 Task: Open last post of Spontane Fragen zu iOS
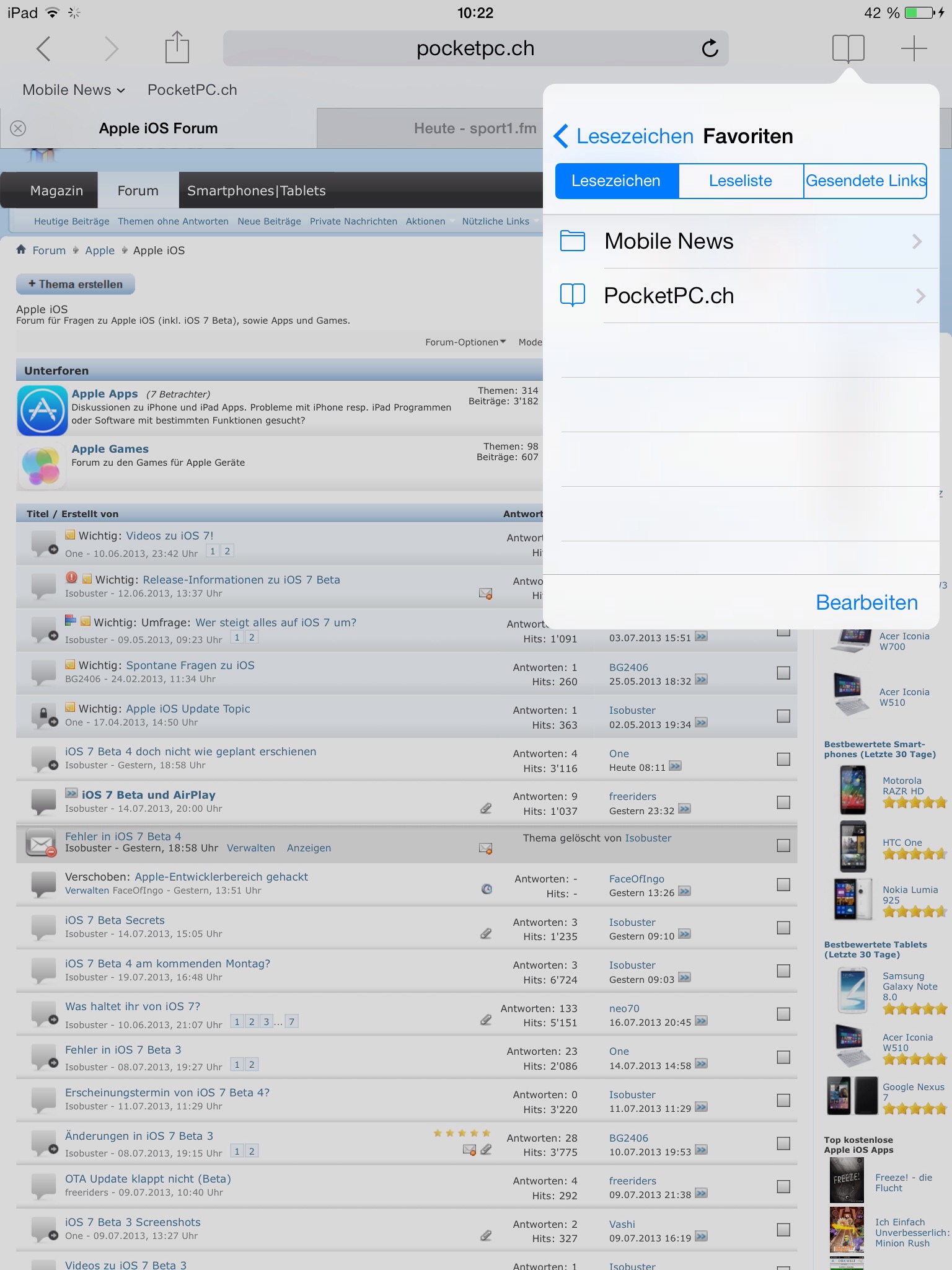coord(701,680)
